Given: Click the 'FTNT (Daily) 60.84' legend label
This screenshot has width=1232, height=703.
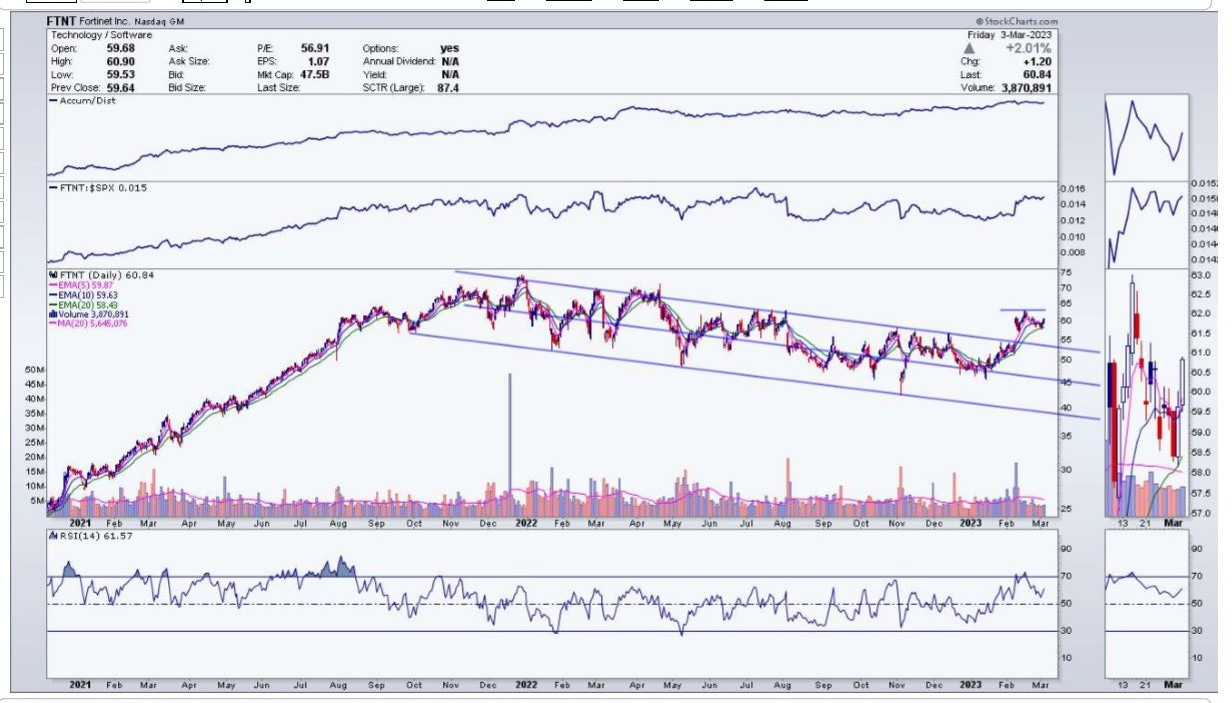Looking at the screenshot, I should [105, 275].
